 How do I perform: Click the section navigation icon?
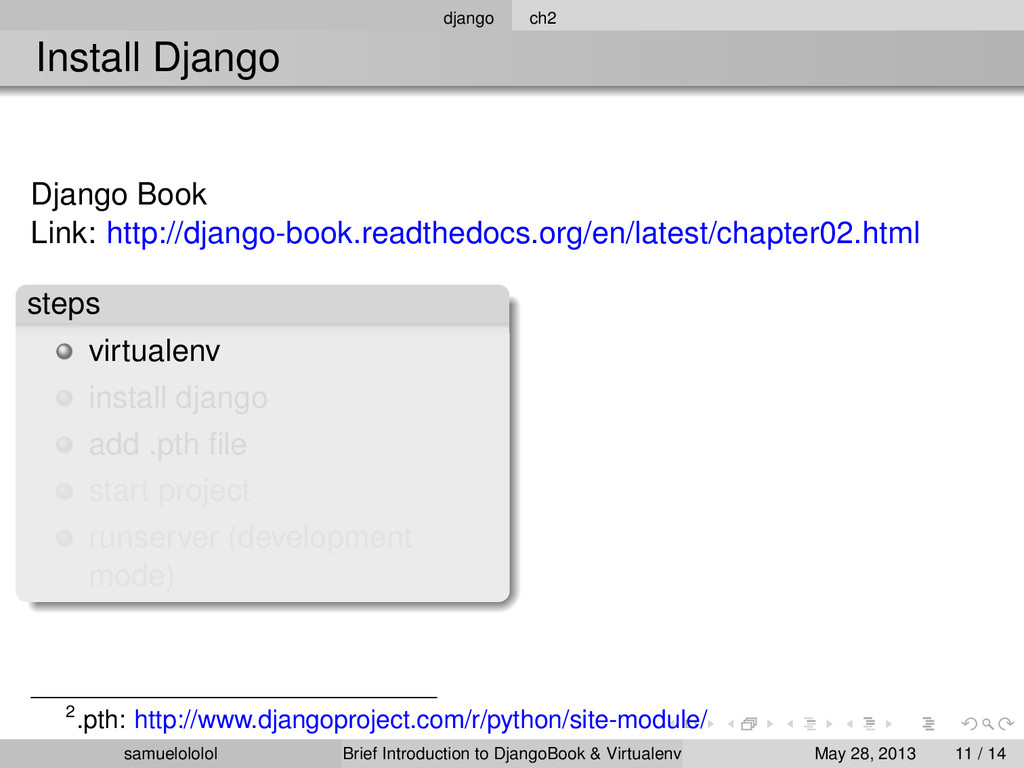tap(869, 724)
